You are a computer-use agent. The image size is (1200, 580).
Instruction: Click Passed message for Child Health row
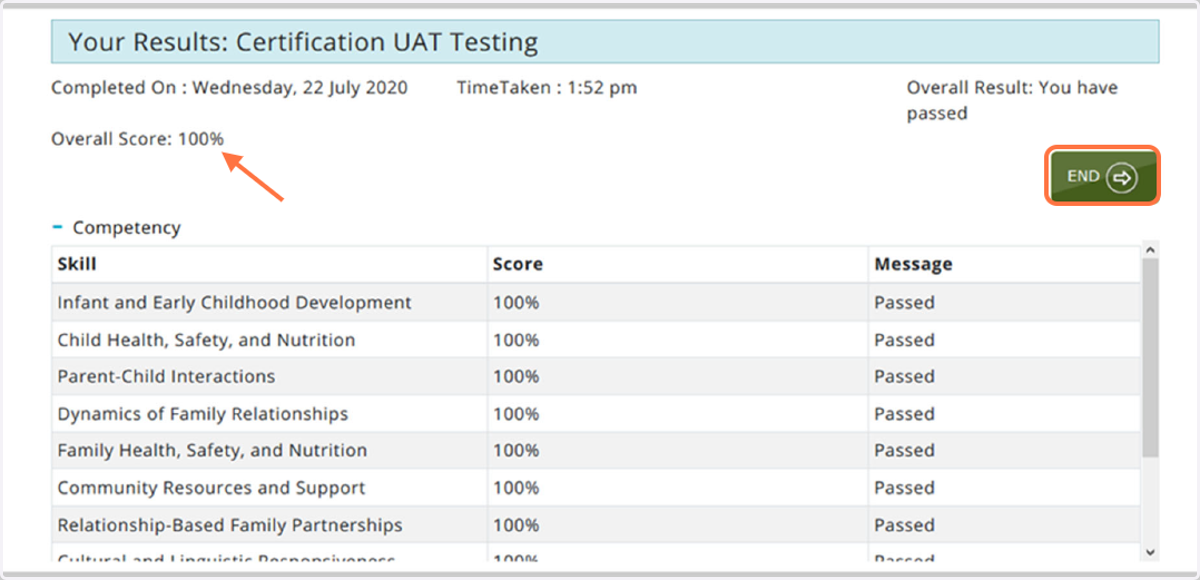904,340
